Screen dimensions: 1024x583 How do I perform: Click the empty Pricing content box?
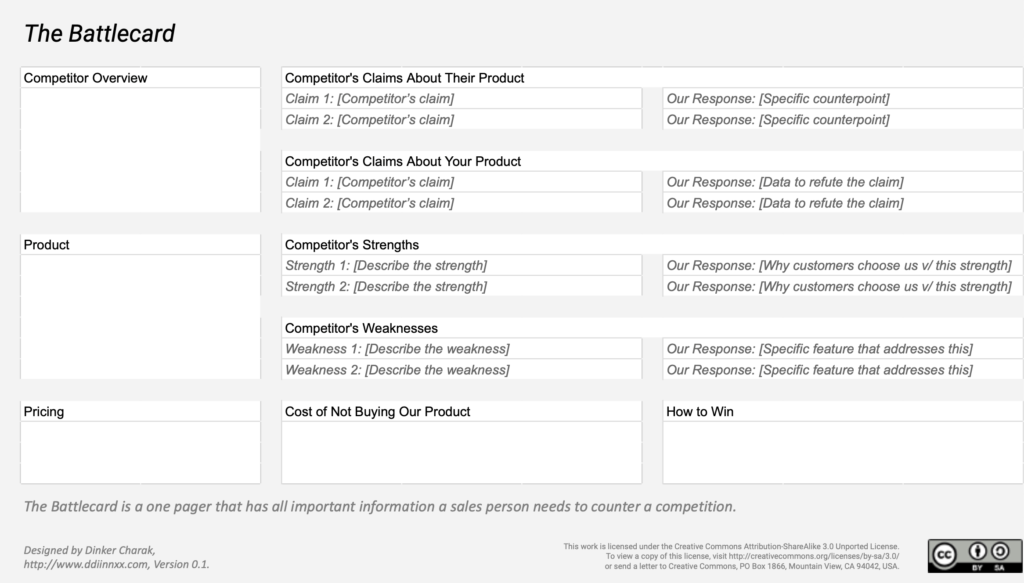click(140, 452)
